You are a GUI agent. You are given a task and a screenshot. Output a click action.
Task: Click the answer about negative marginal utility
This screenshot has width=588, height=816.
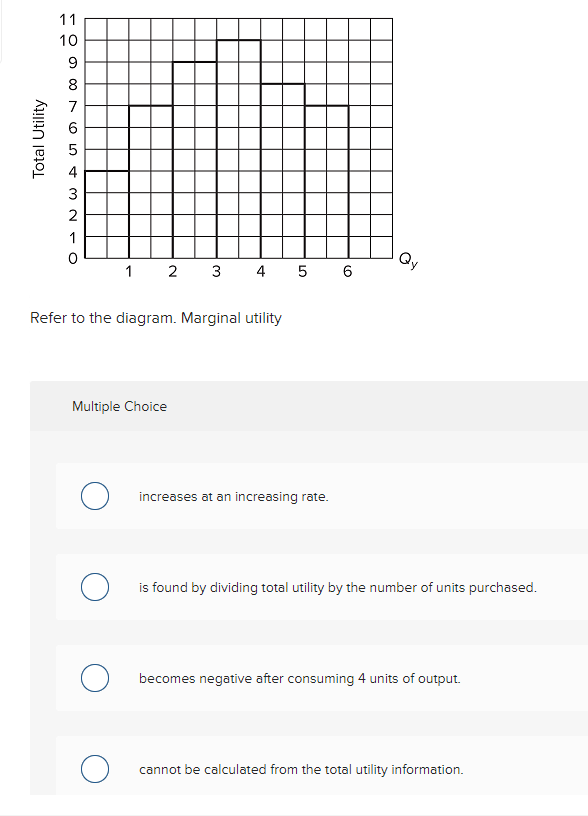click(299, 678)
